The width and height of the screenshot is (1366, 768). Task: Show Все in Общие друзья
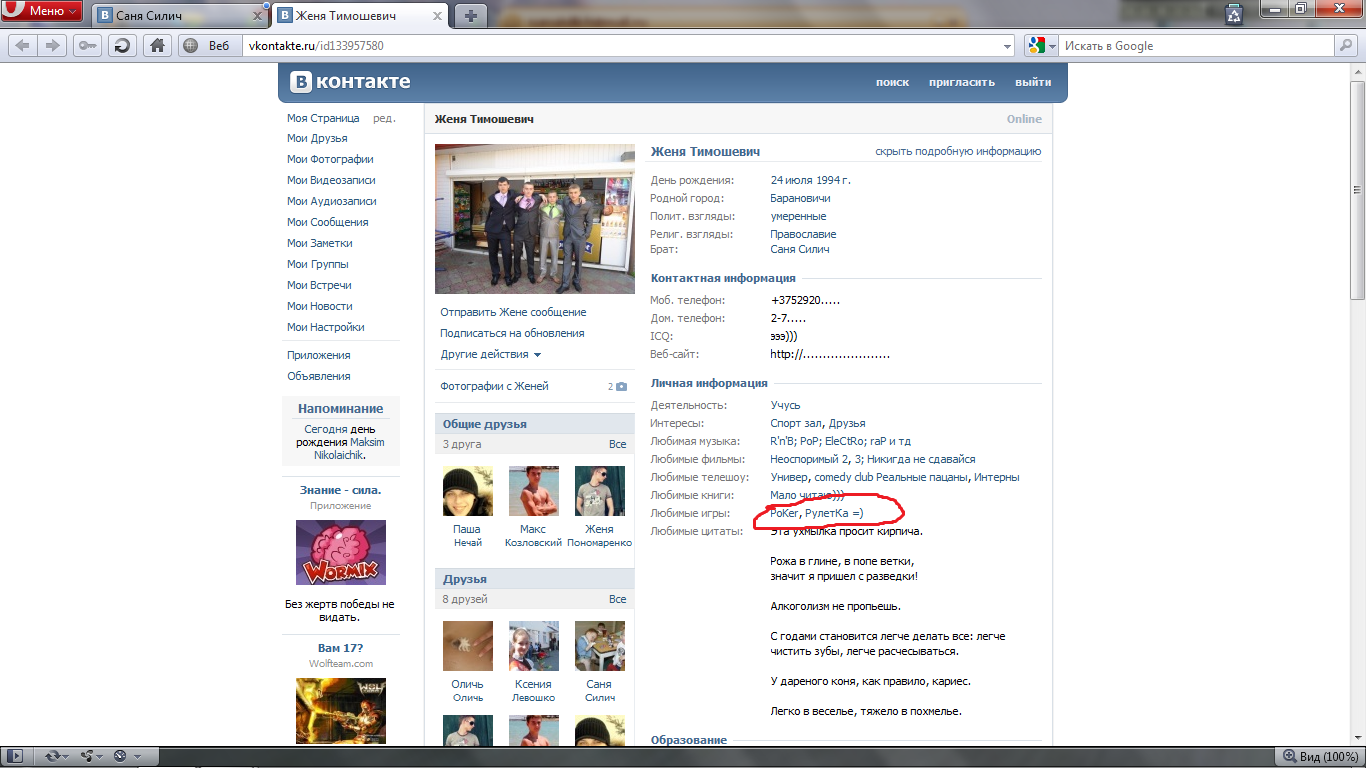618,444
